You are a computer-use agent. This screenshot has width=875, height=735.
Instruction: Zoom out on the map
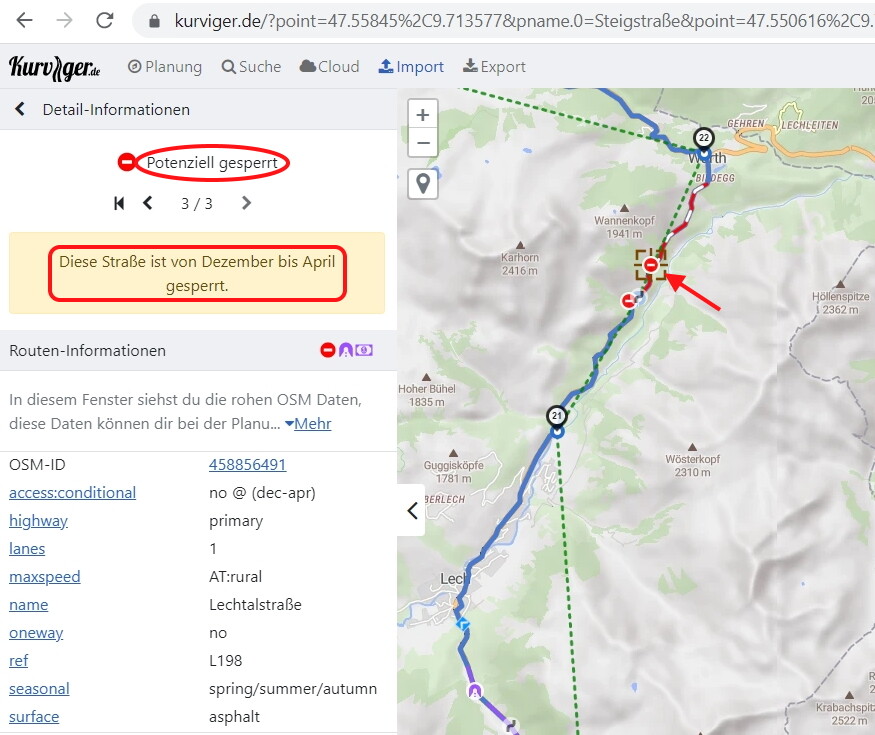click(423, 144)
